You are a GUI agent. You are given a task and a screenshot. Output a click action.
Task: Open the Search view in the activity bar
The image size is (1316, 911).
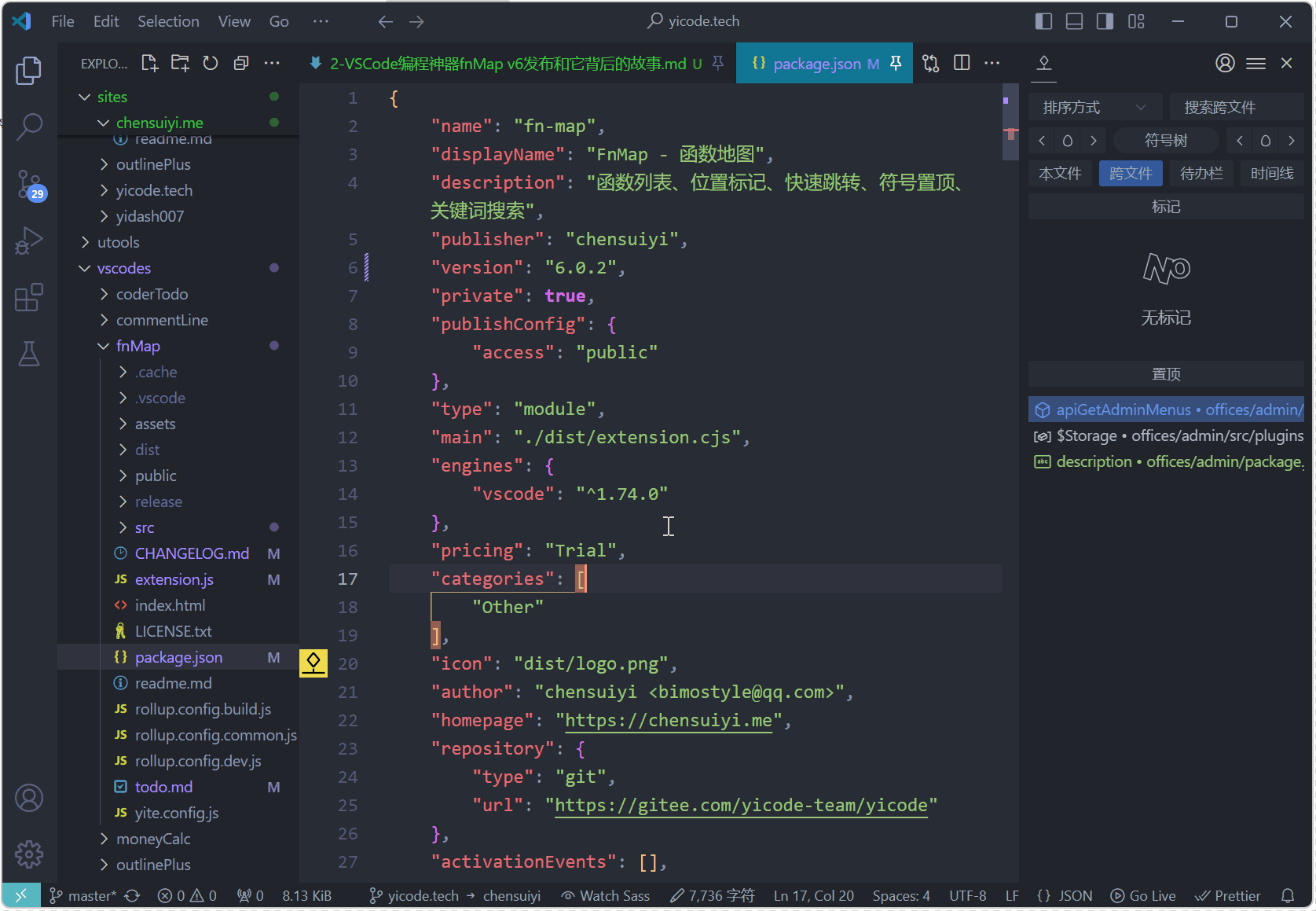click(x=29, y=127)
